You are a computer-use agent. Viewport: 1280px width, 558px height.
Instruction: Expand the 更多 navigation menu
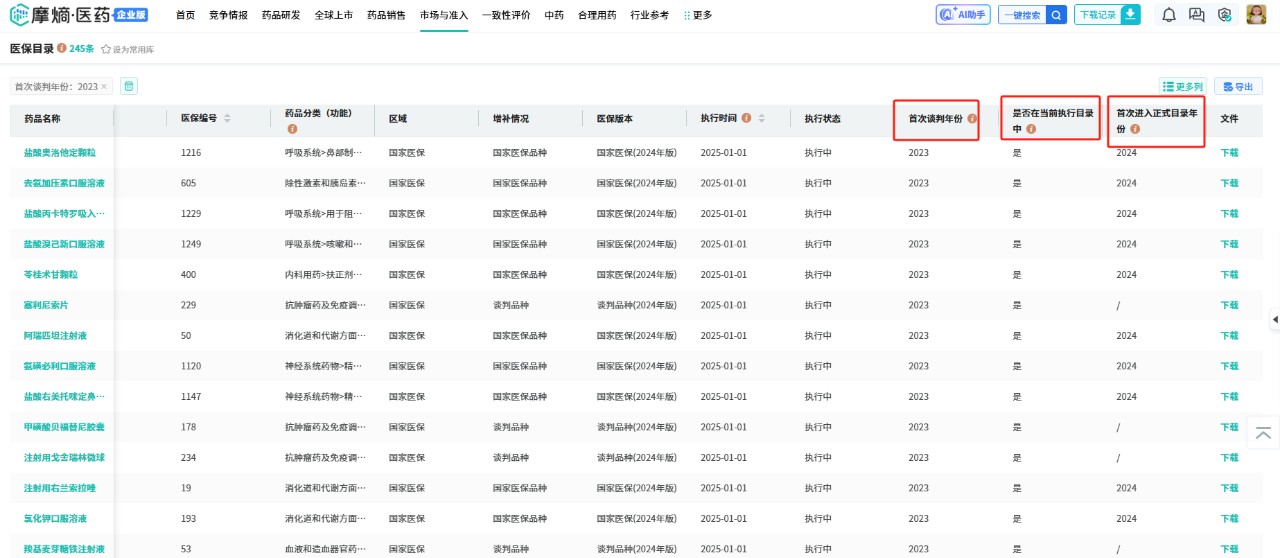[698, 15]
